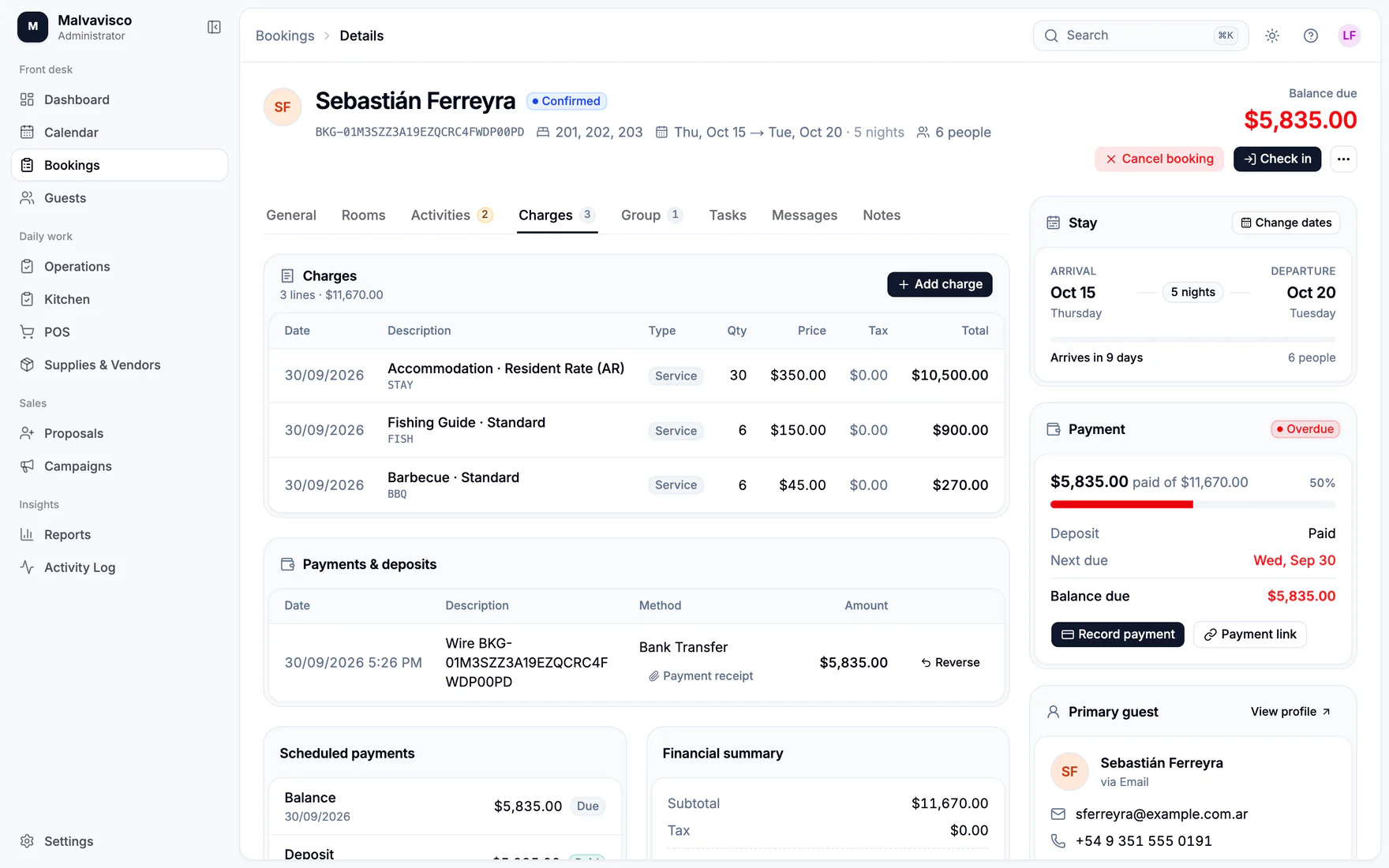This screenshot has height=868, width=1389.
Task: Open Operations in sidebar
Action: tap(119, 267)
